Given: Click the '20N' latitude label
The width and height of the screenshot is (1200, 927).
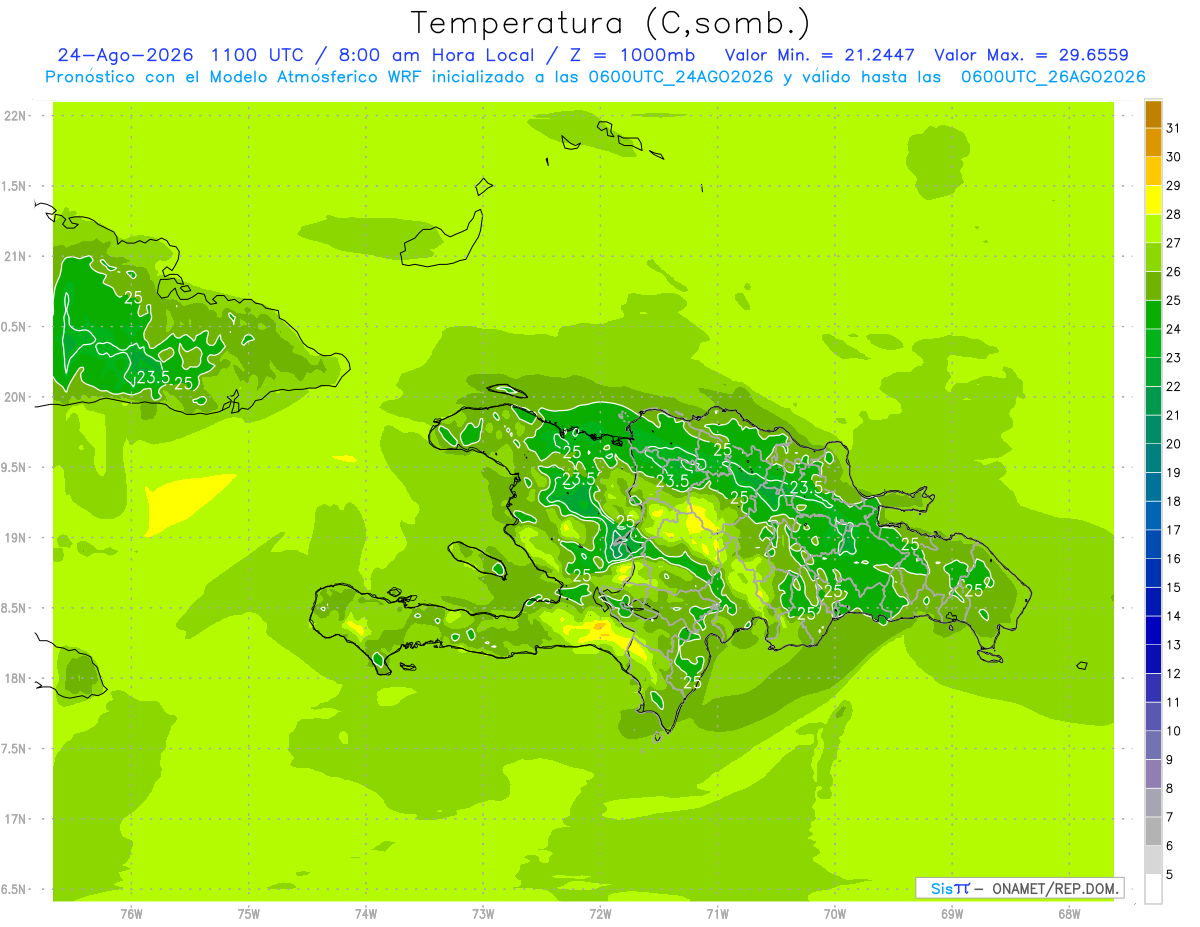Looking at the screenshot, I should coord(15,397).
